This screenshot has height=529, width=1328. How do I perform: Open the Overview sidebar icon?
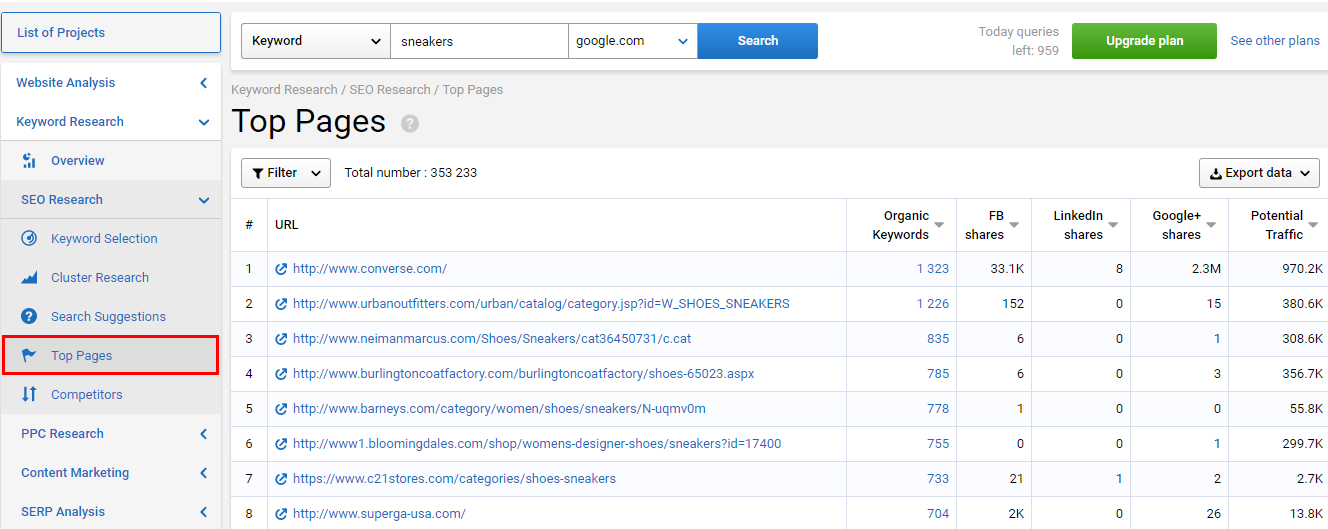point(29,161)
